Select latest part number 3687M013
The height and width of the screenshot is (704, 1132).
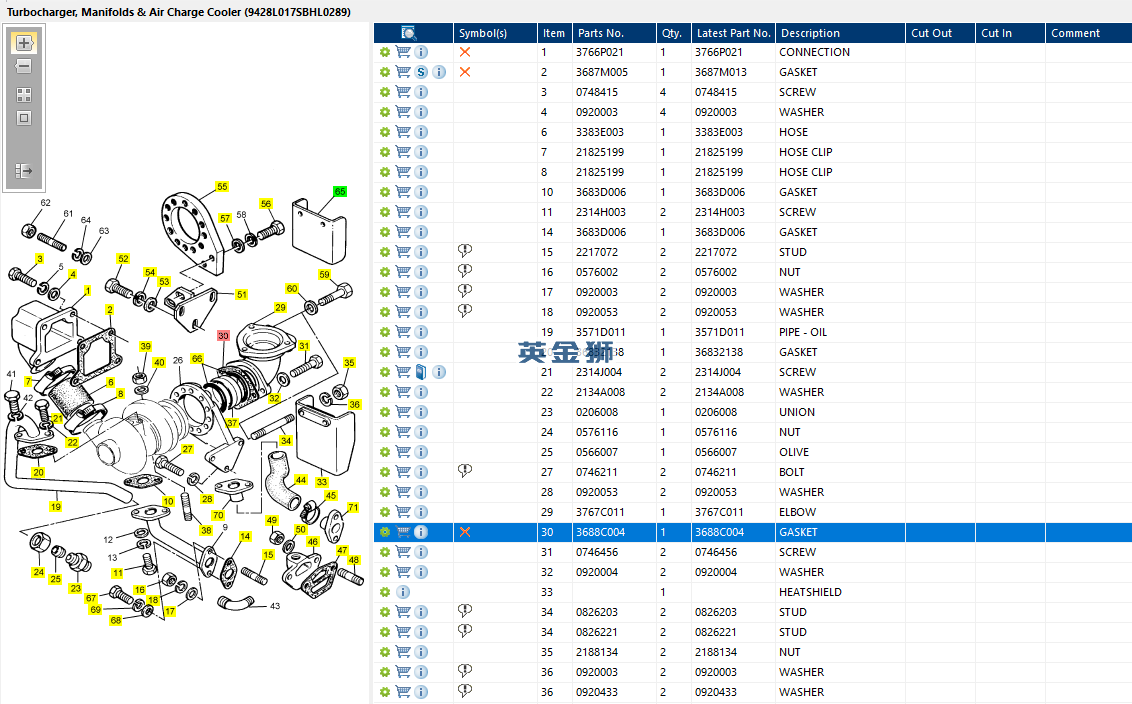click(720, 72)
